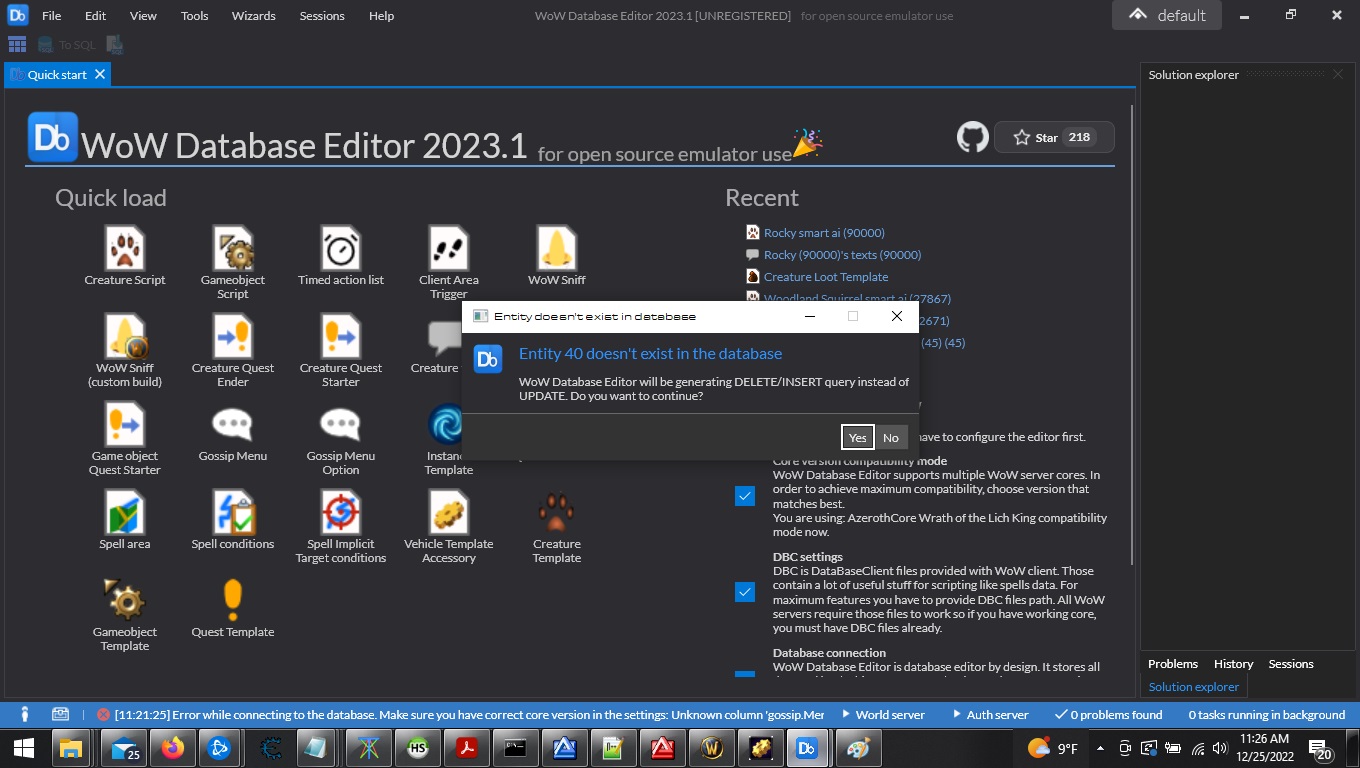Open the Gossip Menu Option editor
Screen dimensions: 1360x768
click(x=341, y=439)
